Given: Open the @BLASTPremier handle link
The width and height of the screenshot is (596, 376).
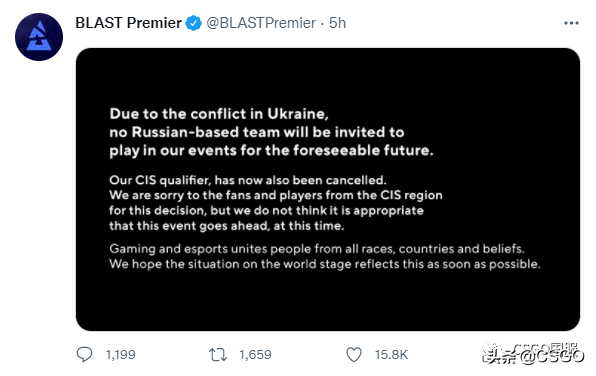Looking at the screenshot, I should tap(261, 23).
